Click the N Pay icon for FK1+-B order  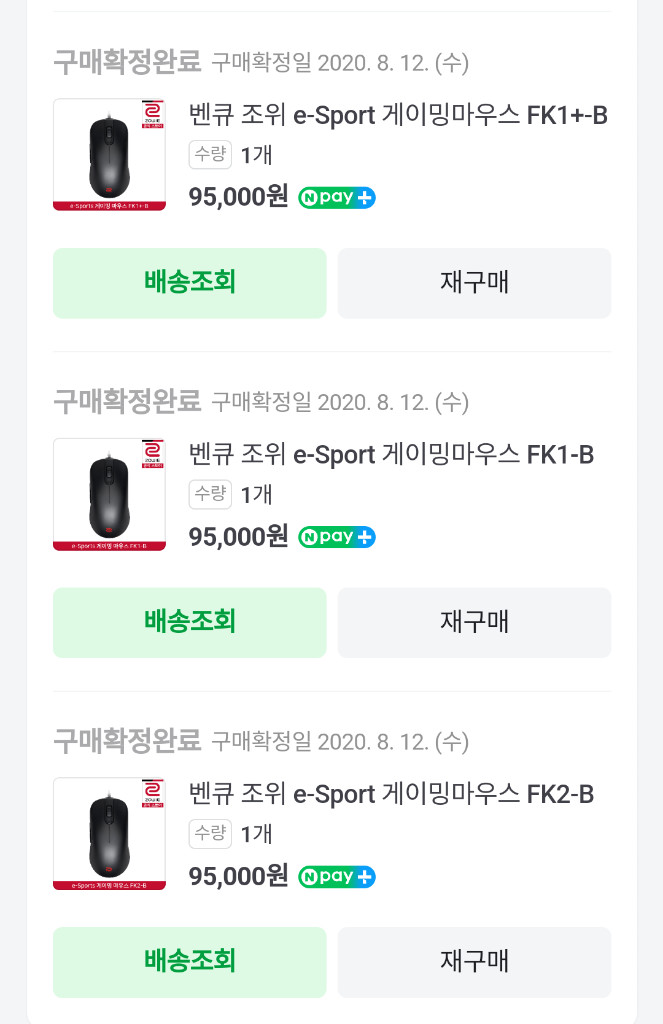click(x=336, y=198)
